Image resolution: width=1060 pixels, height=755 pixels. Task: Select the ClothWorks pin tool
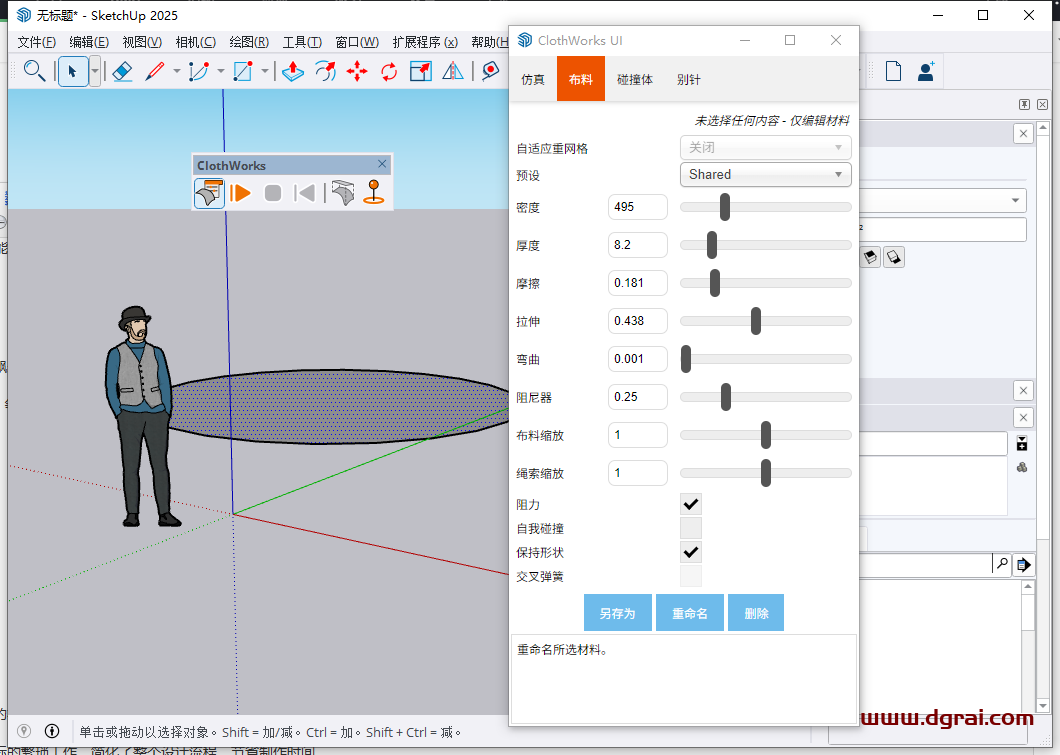374,193
